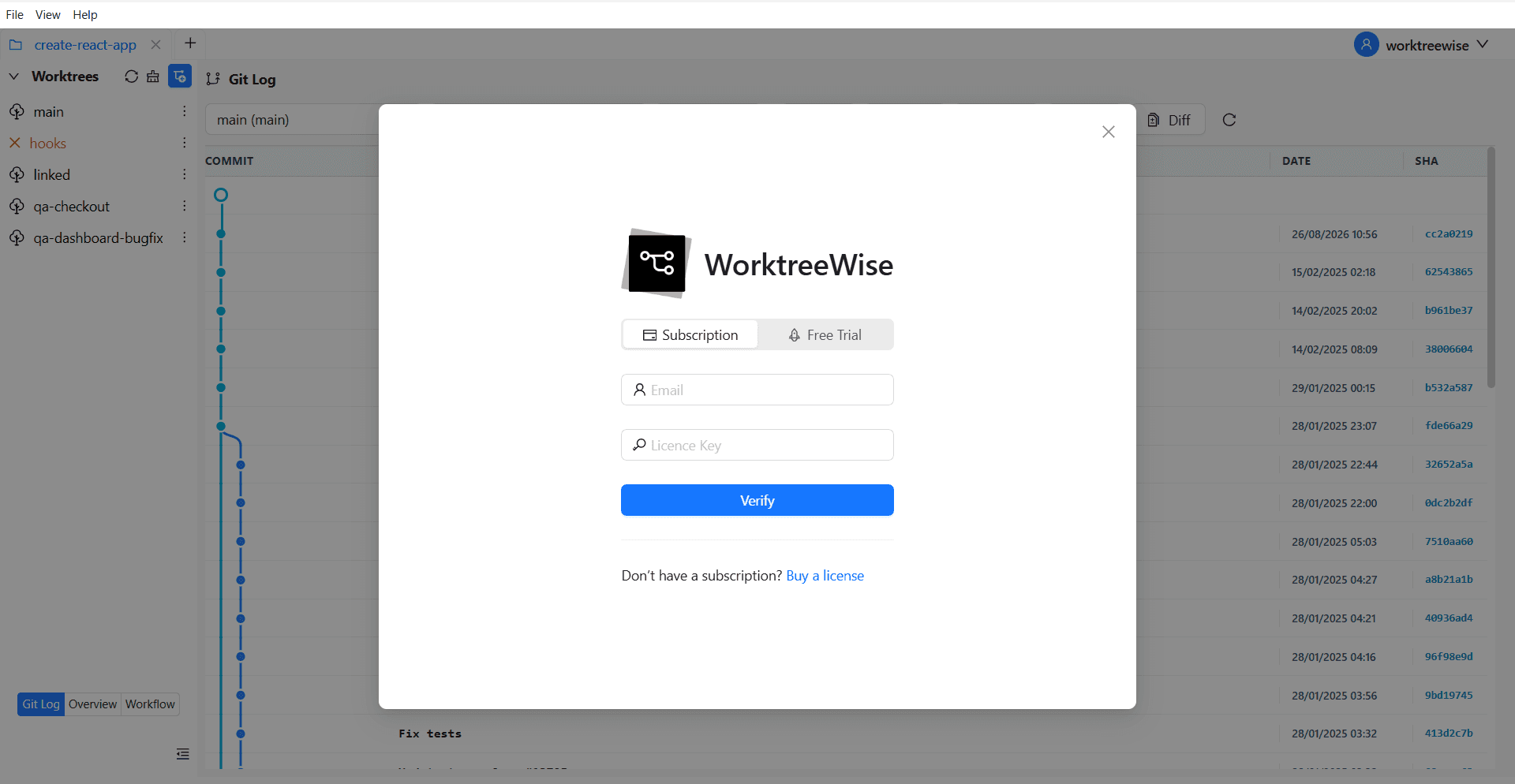
Task: Click the top hollow commit node
Action: 221,195
